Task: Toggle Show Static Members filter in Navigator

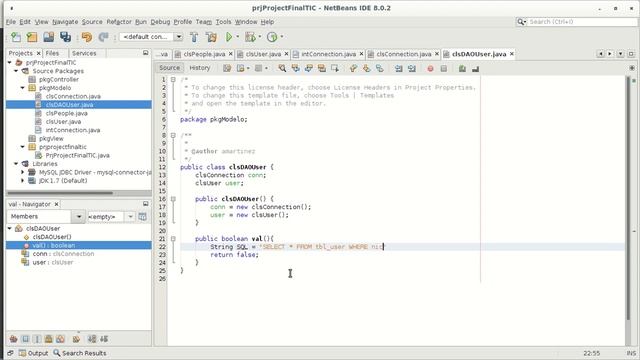Action: click(x=37, y=339)
